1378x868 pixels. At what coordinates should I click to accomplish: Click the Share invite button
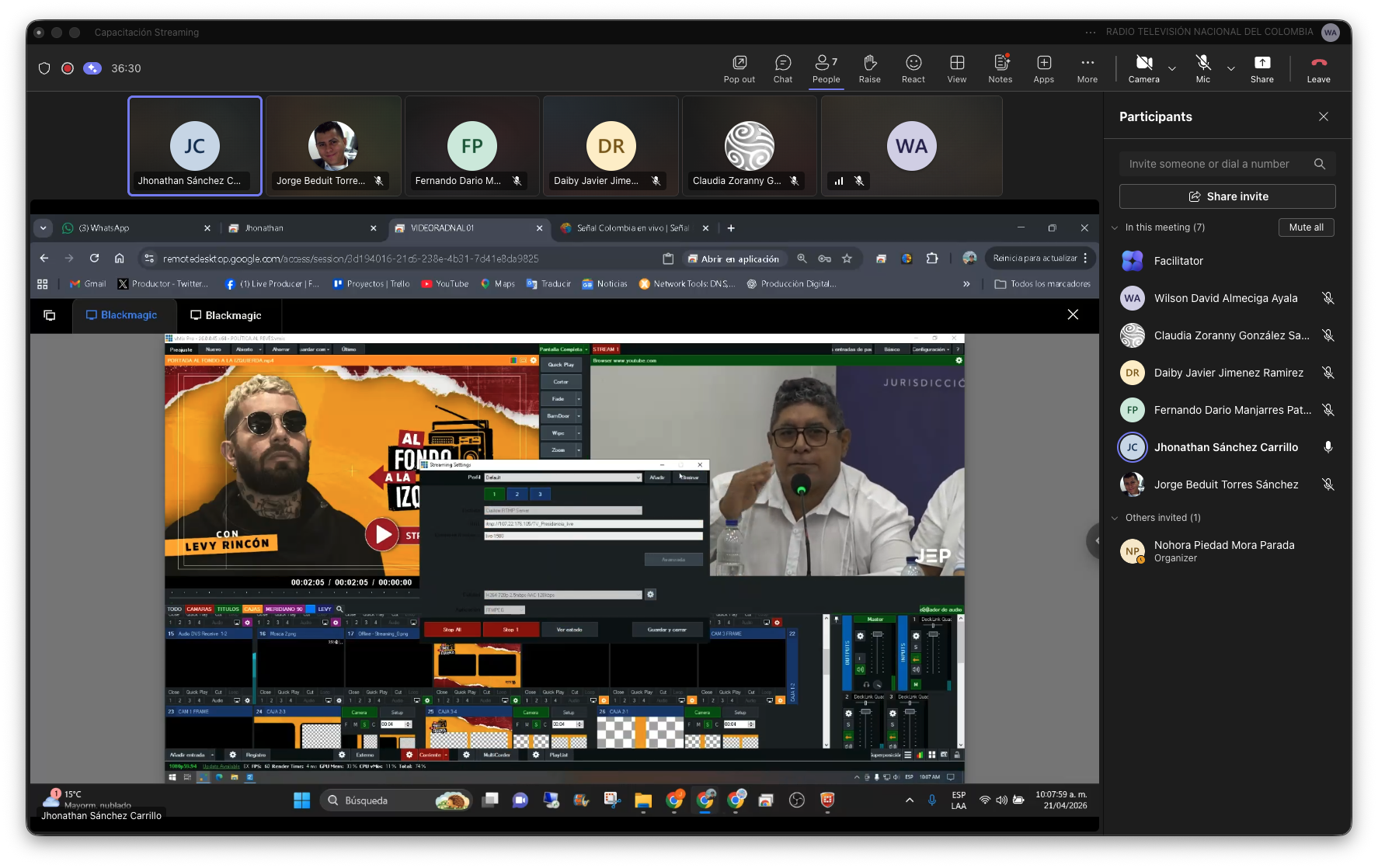coord(1227,196)
